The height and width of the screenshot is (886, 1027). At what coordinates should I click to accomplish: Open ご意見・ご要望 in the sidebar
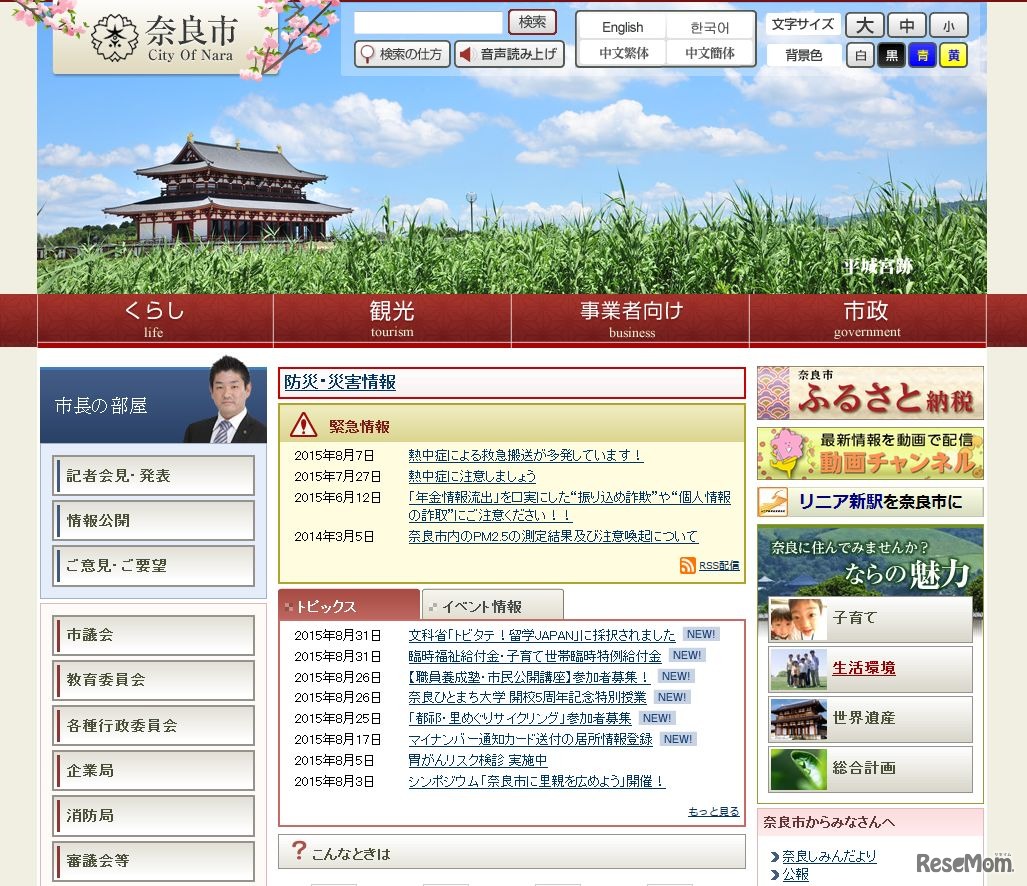pyautogui.click(x=153, y=566)
